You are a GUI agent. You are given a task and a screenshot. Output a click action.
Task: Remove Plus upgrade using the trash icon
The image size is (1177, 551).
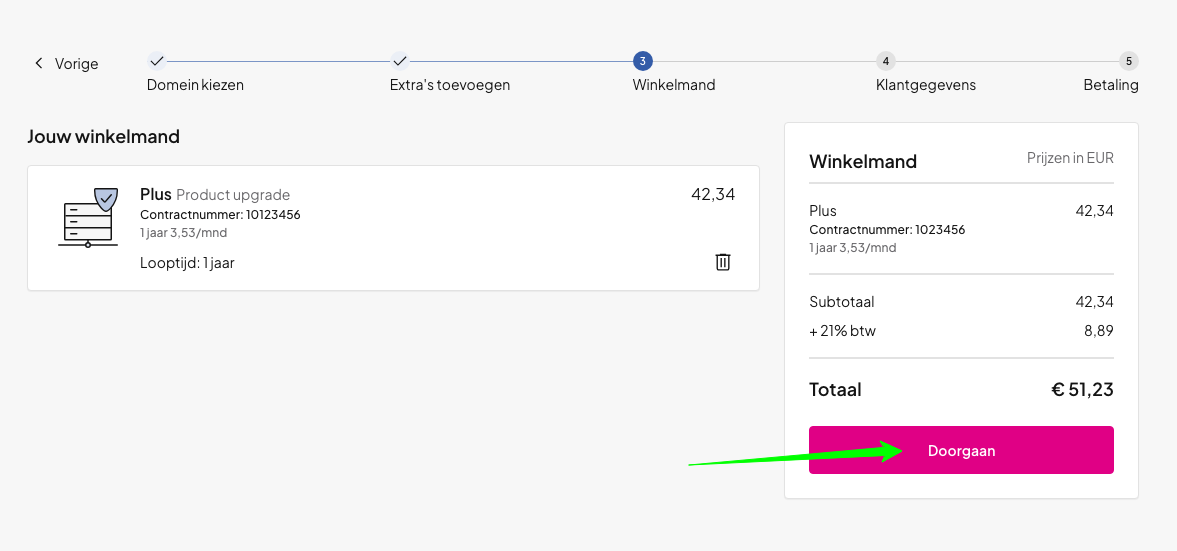coord(723,262)
